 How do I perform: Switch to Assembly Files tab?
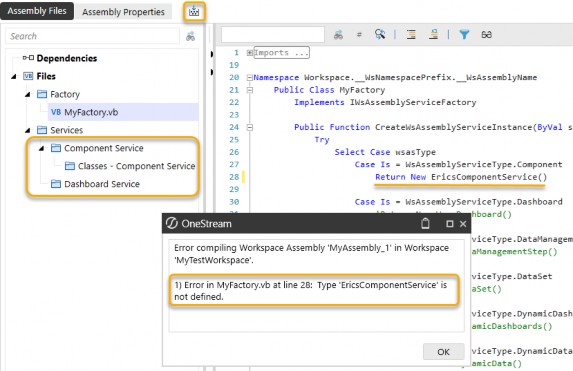(x=37, y=11)
